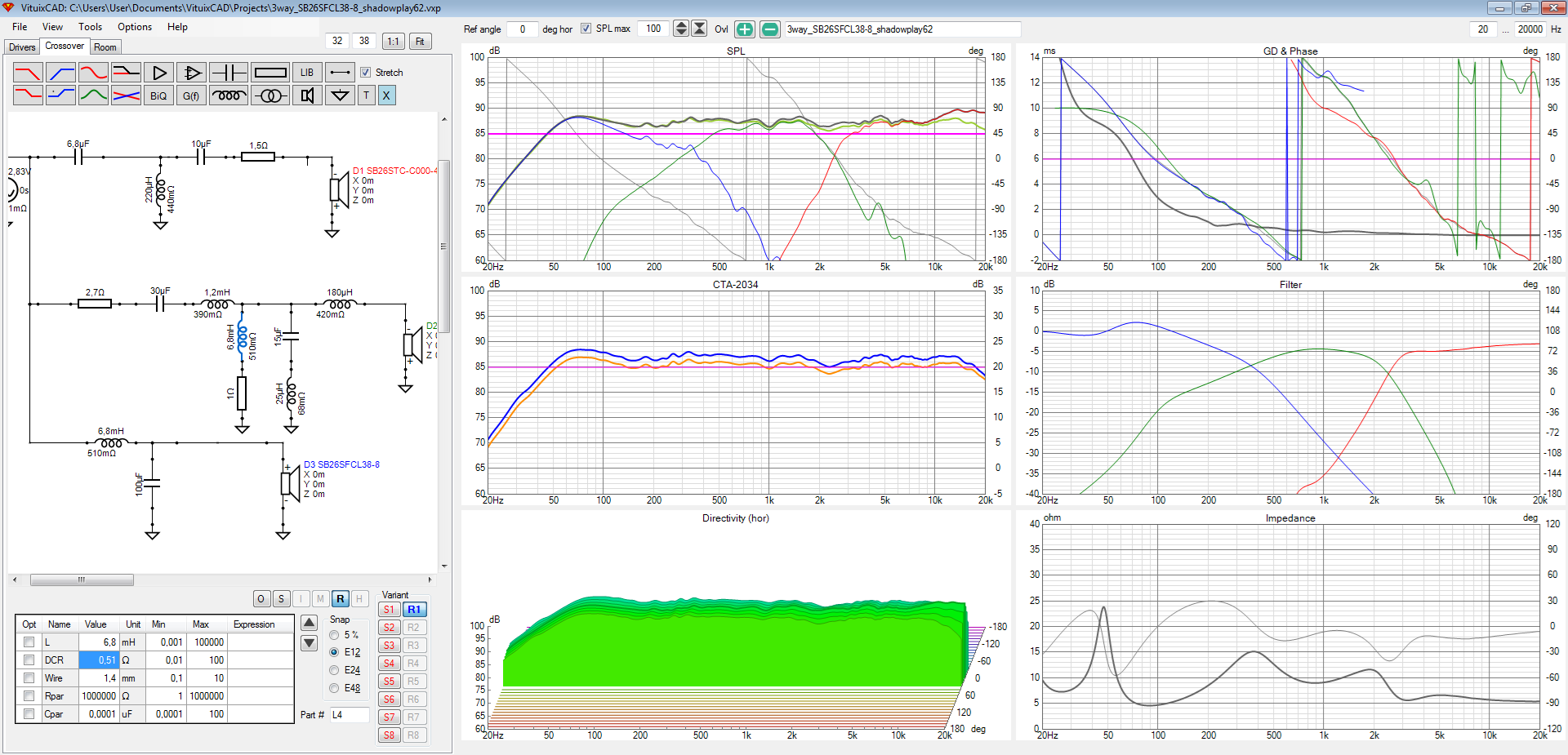Select the E48 snap radio button
The height and width of the screenshot is (755, 1568).
point(334,688)
